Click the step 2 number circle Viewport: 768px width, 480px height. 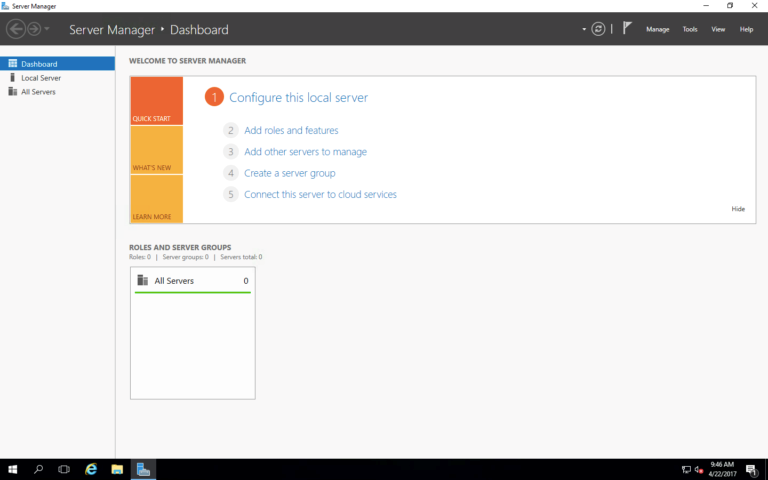[231, 130]
